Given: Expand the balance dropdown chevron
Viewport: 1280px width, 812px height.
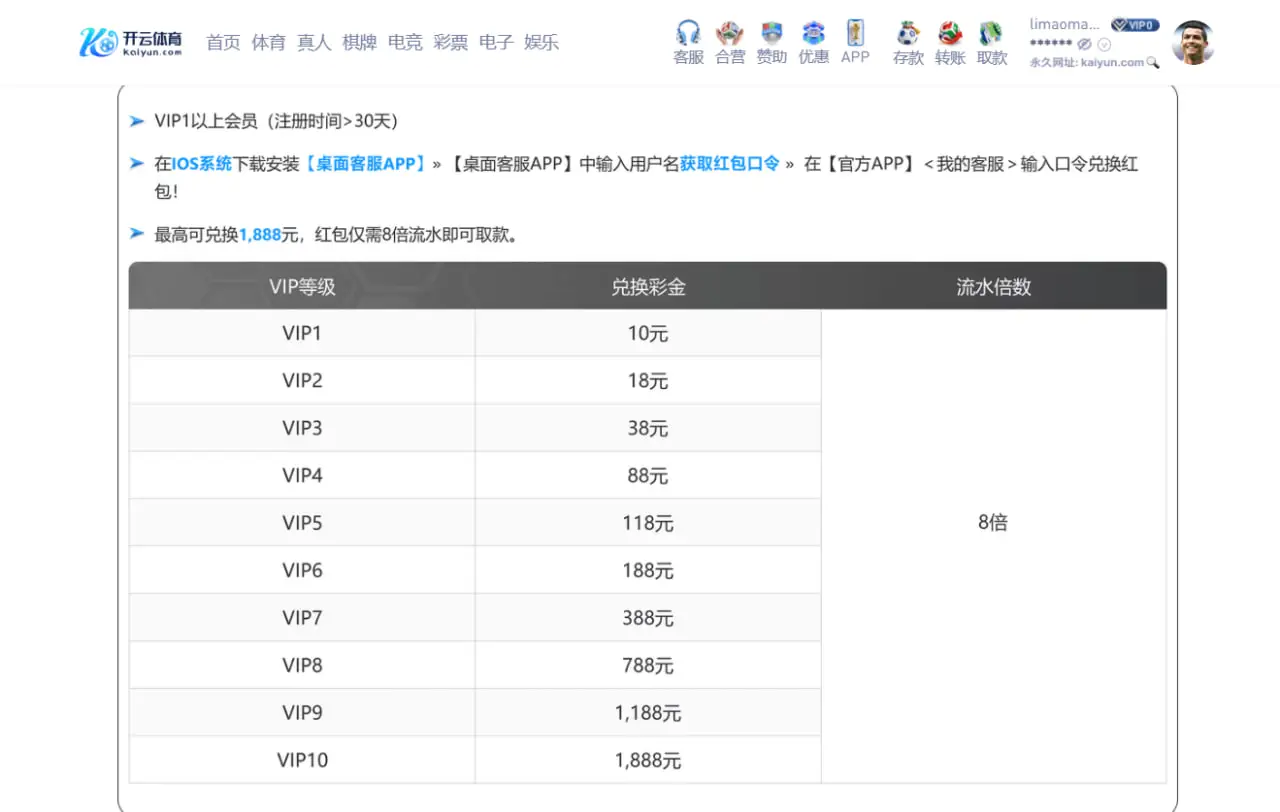Looking at the screenshot, I should tap(1104, 44).
